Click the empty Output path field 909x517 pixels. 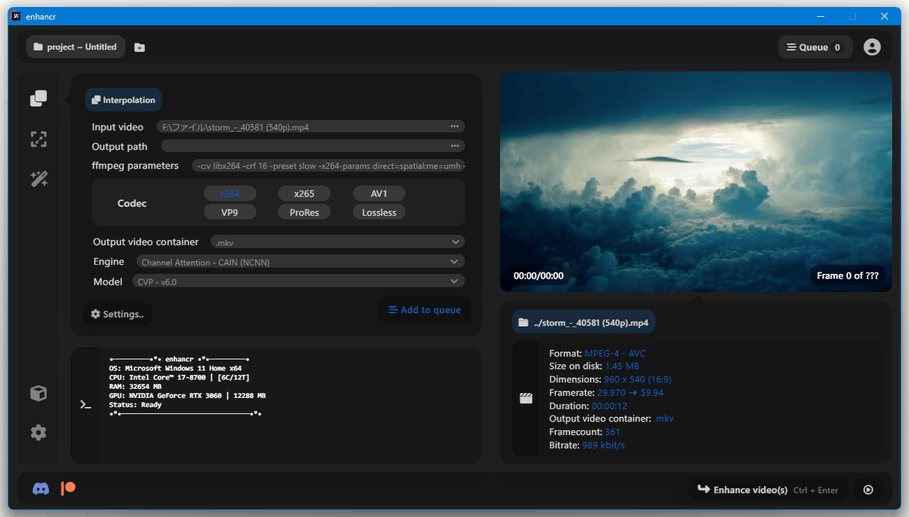[313, 146]
